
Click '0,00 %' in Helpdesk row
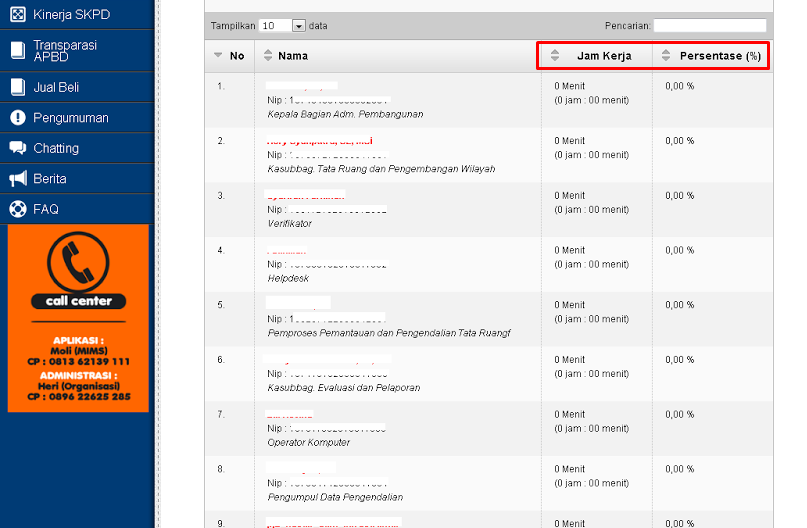[679, 250]
